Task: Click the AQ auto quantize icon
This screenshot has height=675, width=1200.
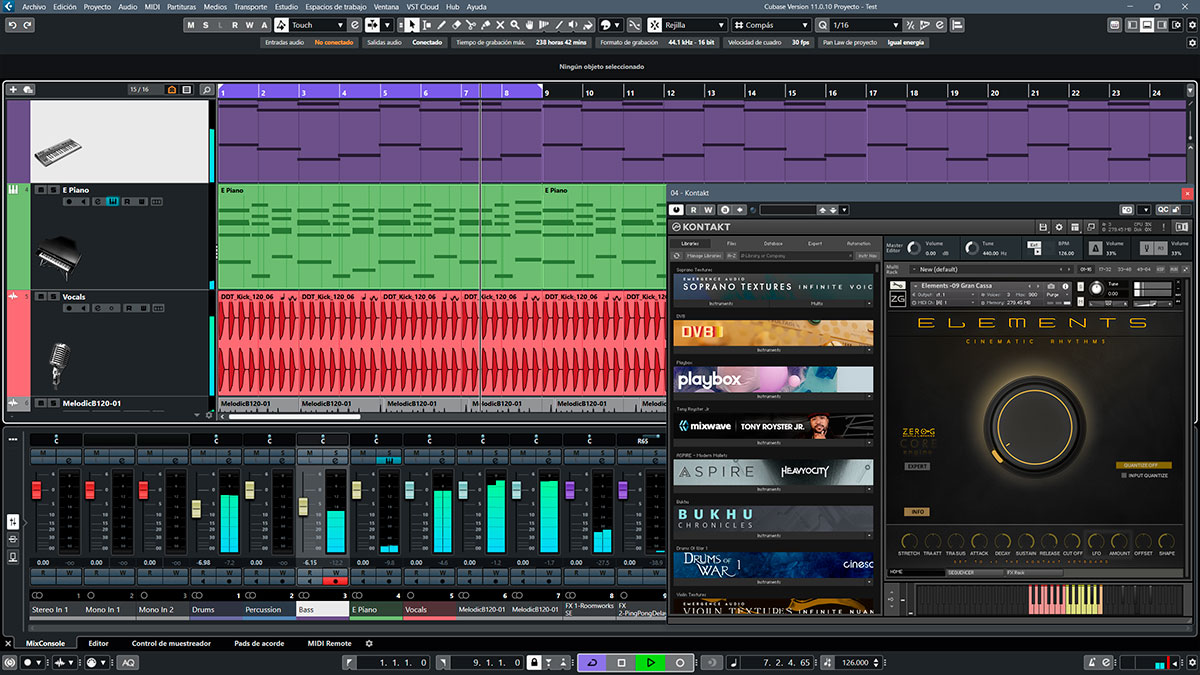Action: pyautogui.click(x=128, y=663)
